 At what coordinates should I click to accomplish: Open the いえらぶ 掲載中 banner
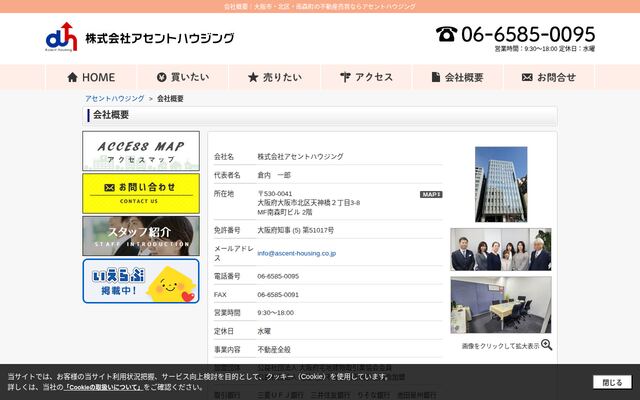click(141, 281)
